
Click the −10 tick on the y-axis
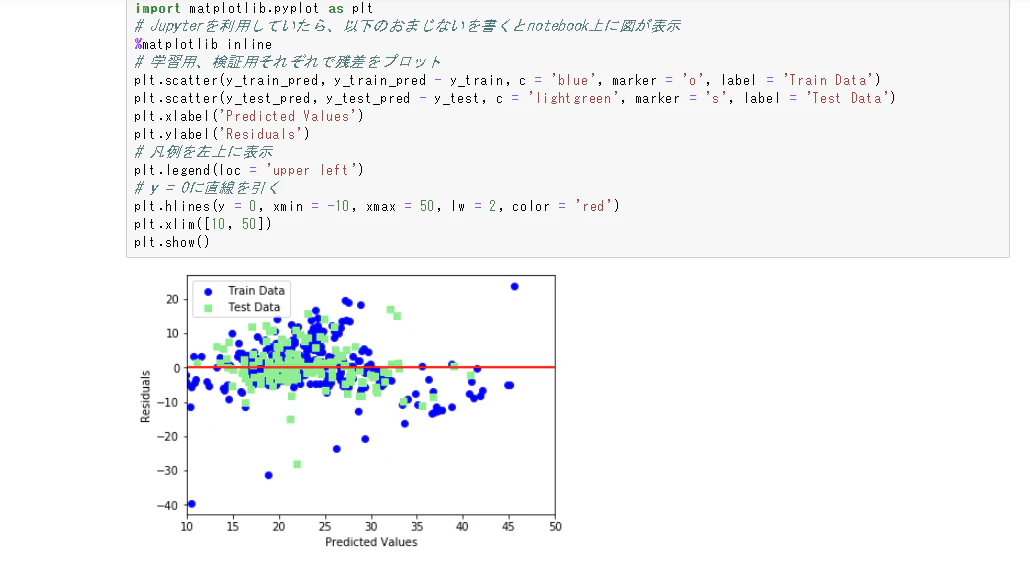coord(168,403)
